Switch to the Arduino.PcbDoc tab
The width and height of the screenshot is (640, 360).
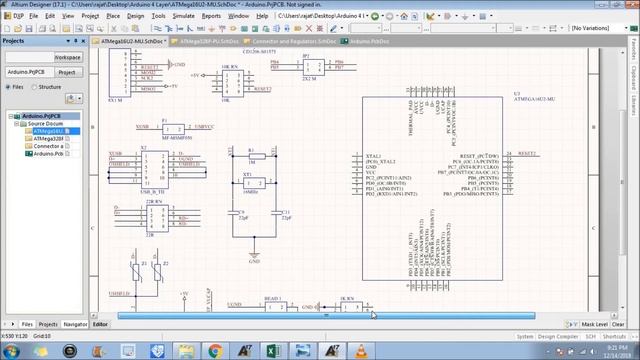[365, 41]
